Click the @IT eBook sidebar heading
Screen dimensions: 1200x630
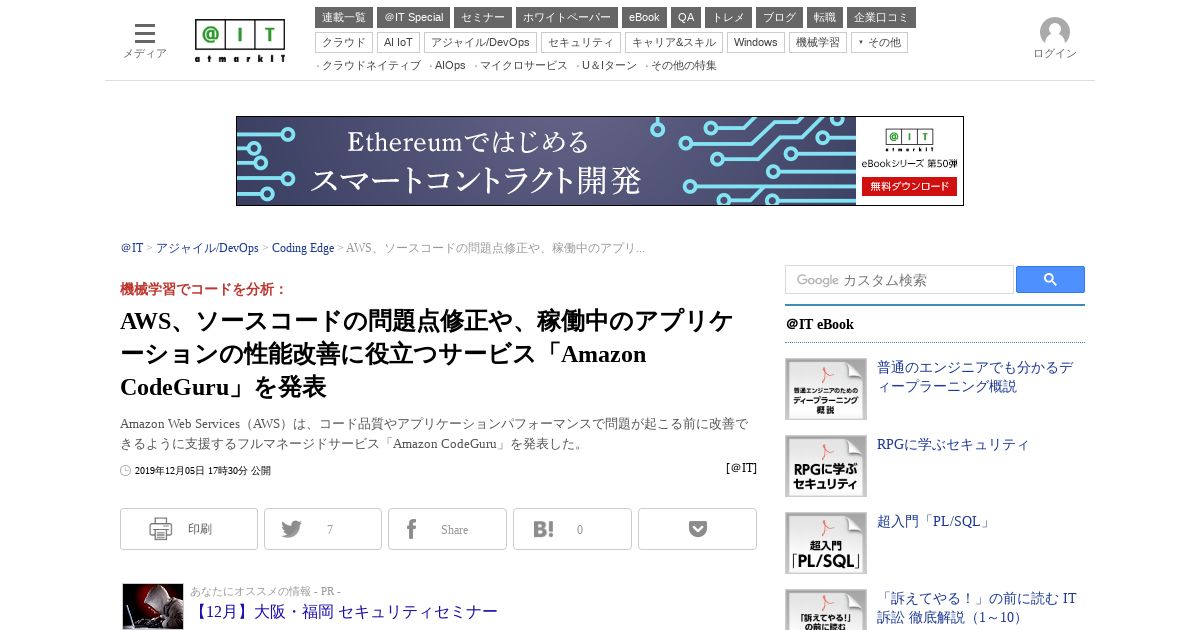[x=820, y=324]
